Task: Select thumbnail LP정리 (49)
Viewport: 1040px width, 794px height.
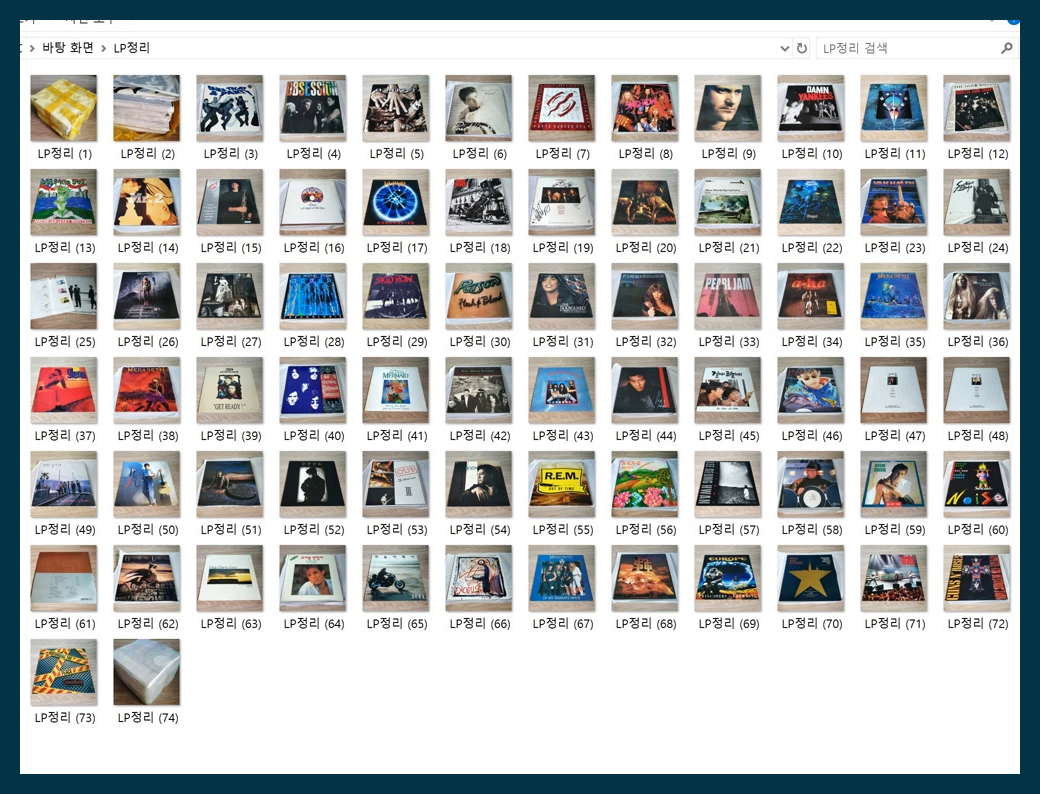Action: pyautogui.click(x=64, y=485)
